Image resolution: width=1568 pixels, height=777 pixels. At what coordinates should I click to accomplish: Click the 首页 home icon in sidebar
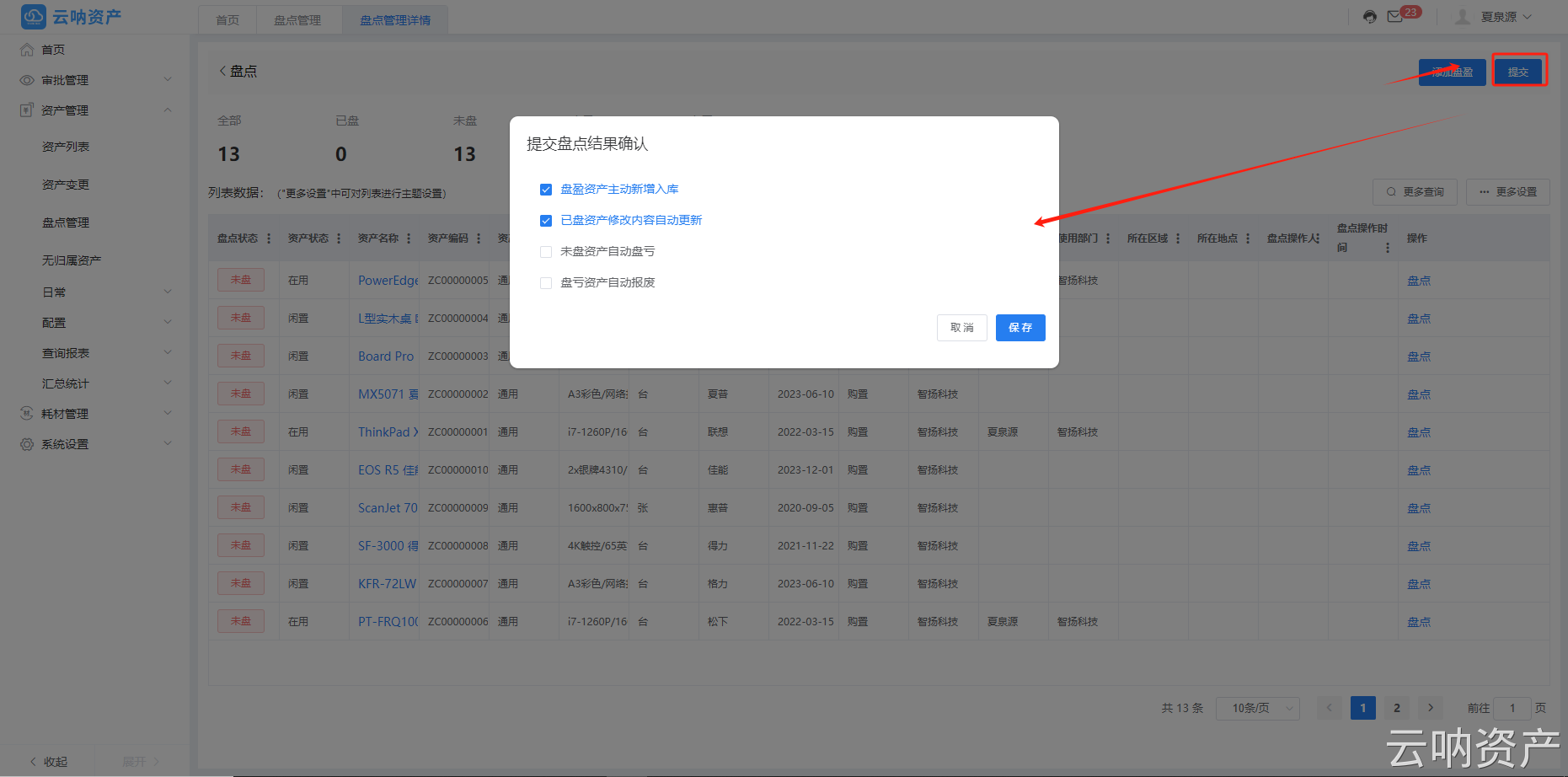point(27,50)
